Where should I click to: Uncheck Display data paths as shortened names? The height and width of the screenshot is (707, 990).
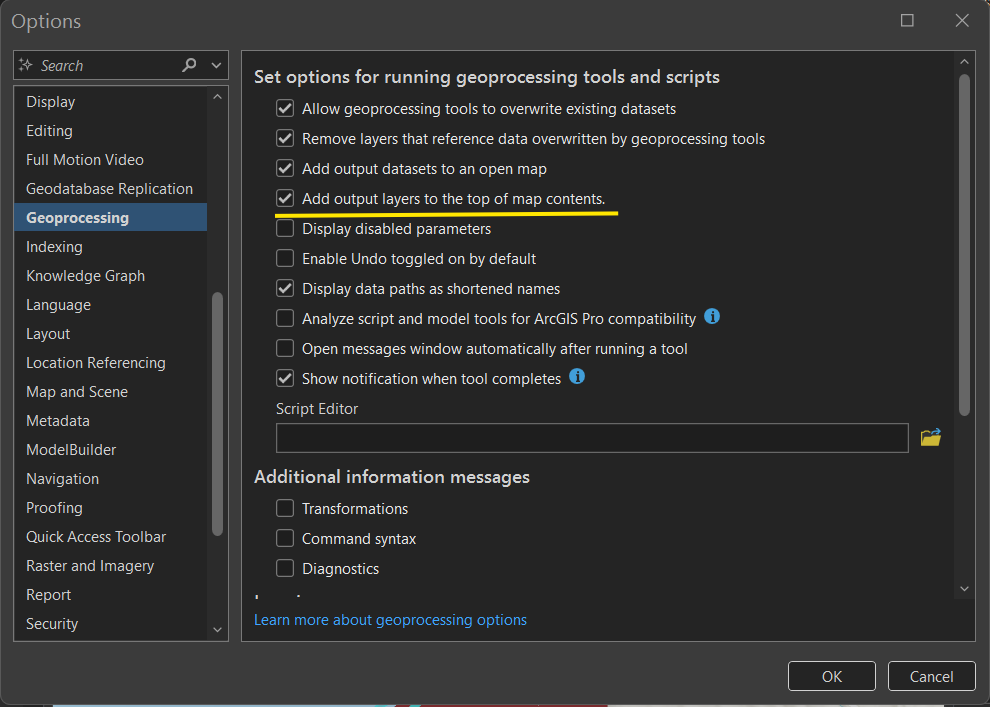click(x=285, y=288)
